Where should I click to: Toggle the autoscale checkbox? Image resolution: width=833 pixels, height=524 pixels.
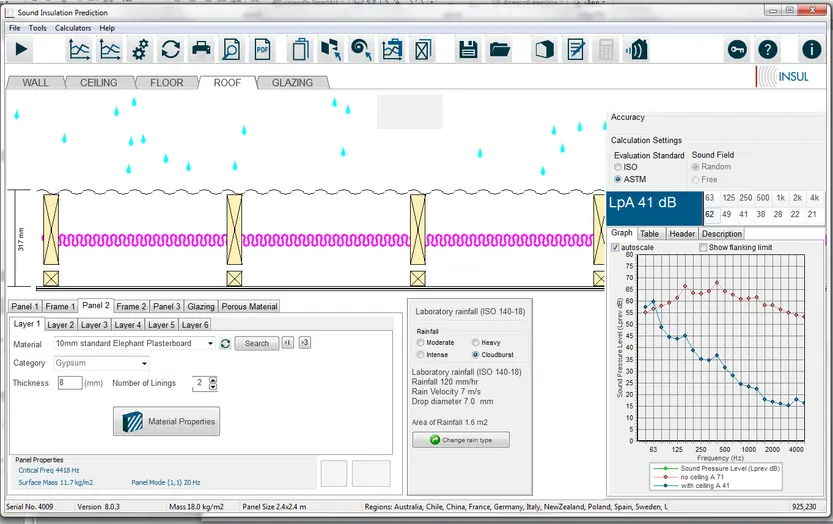coord(615,247)
